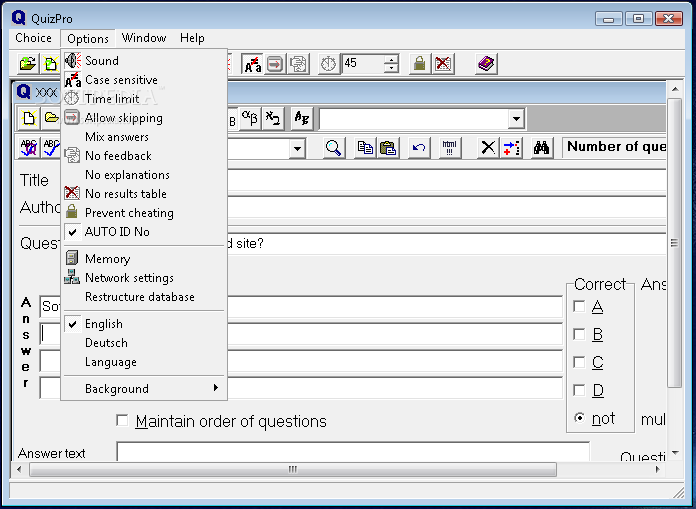Click the new document icon in the editor toolbar
This screenshot has height=509, width=696.
point(29,118)
